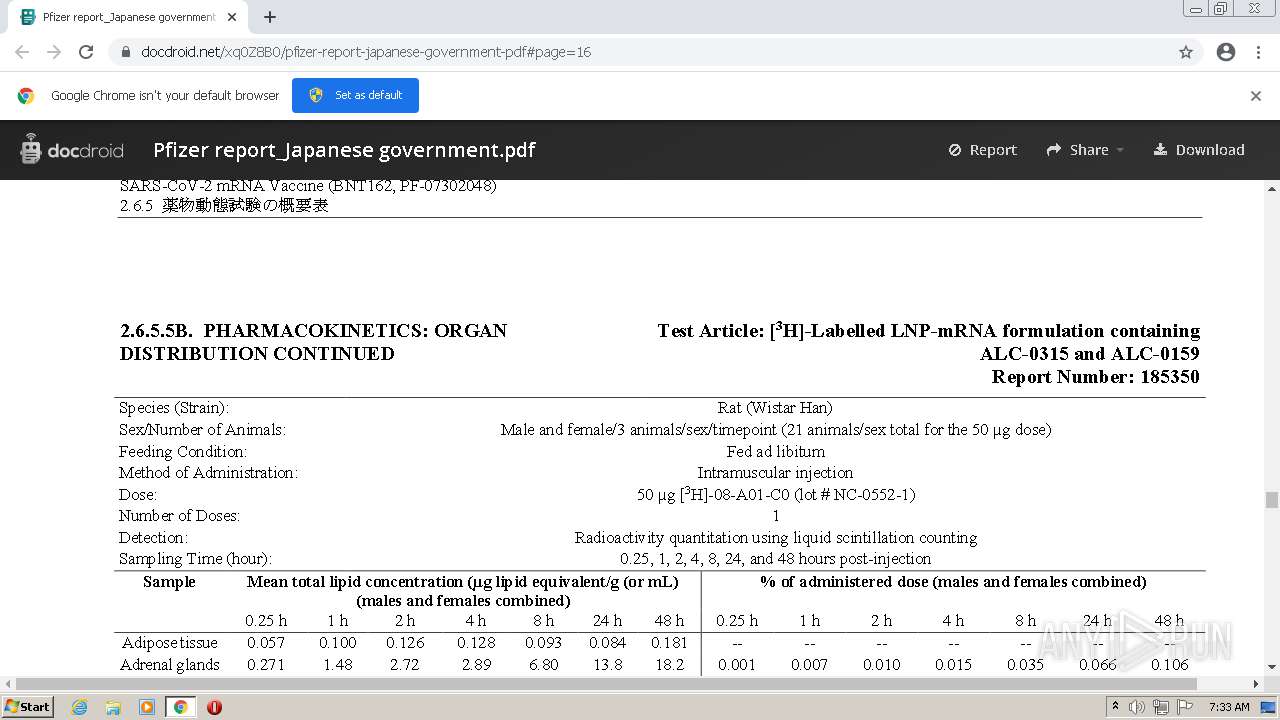Expand the Share dropdown menu
The image size is (1280, 720).
click(1085, 150)
